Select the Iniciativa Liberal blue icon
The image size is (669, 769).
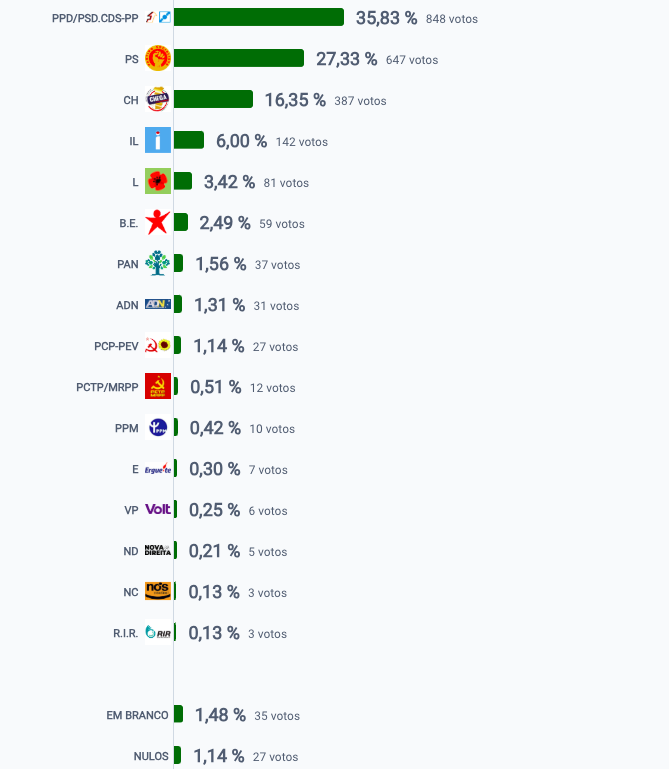point(158,141)
